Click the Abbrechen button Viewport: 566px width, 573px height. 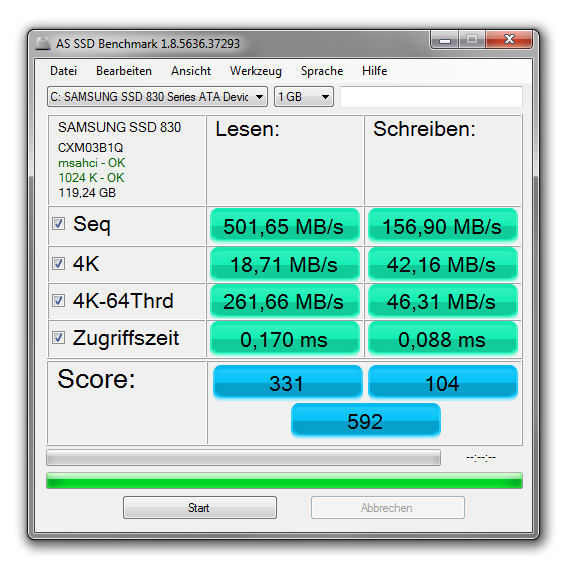[388, 508]
